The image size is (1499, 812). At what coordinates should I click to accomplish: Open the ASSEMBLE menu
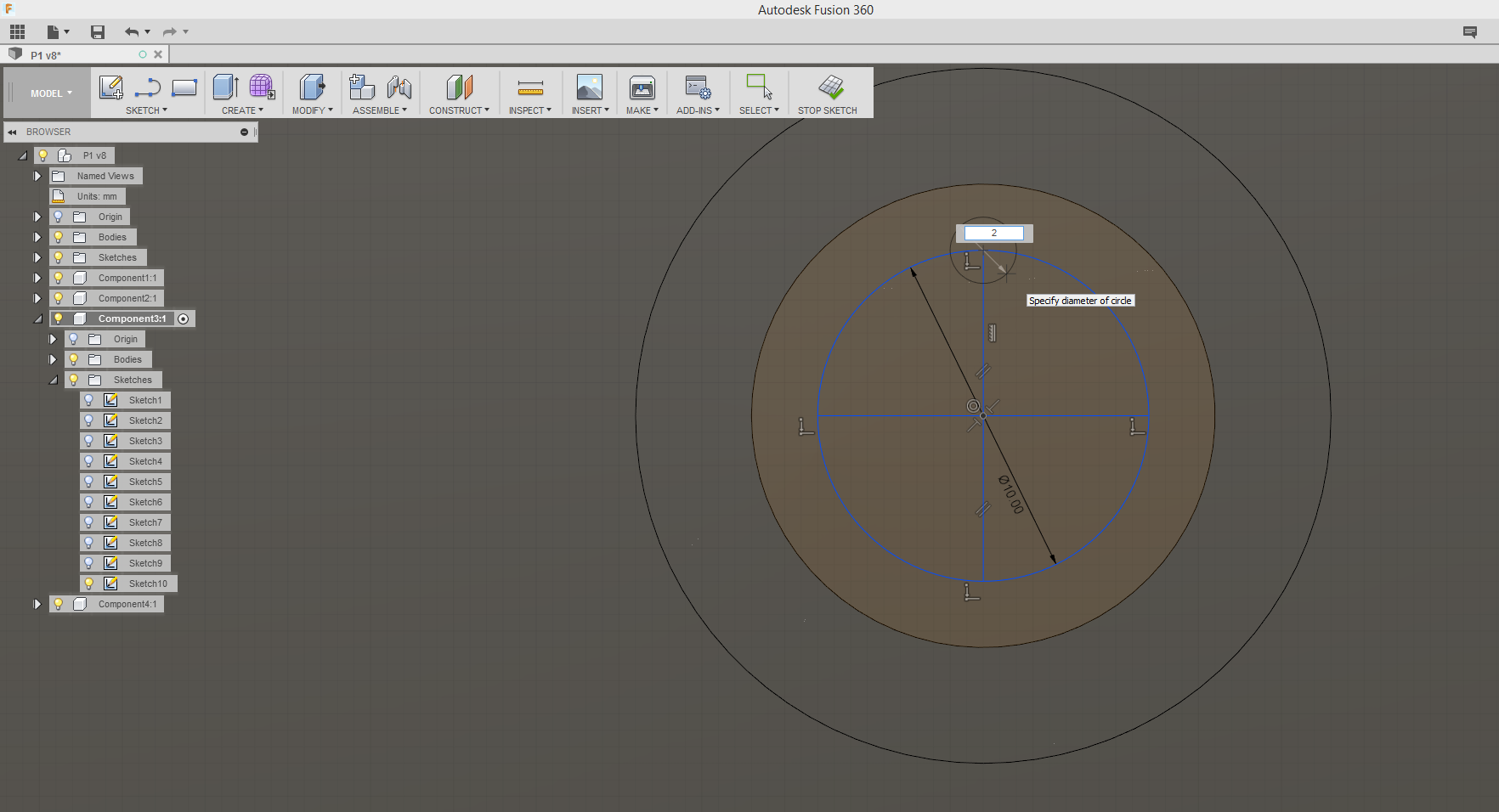pos(380,110)
